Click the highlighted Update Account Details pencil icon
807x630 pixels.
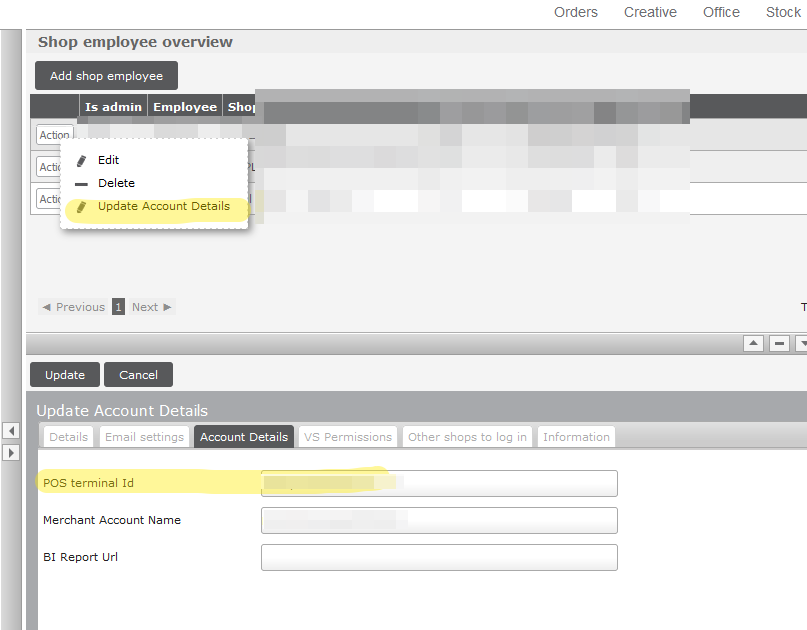(x=82, y=207)
